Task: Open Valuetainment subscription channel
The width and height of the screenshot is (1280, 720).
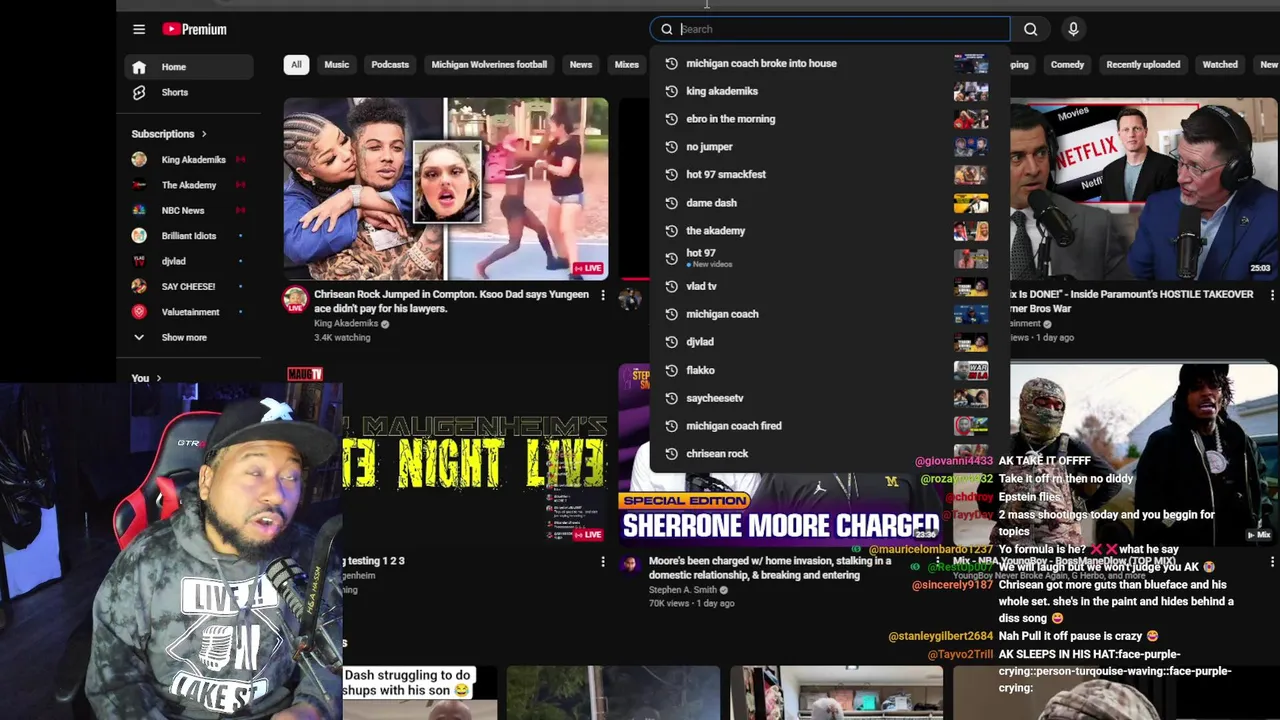Action: [x=189, y=312]
